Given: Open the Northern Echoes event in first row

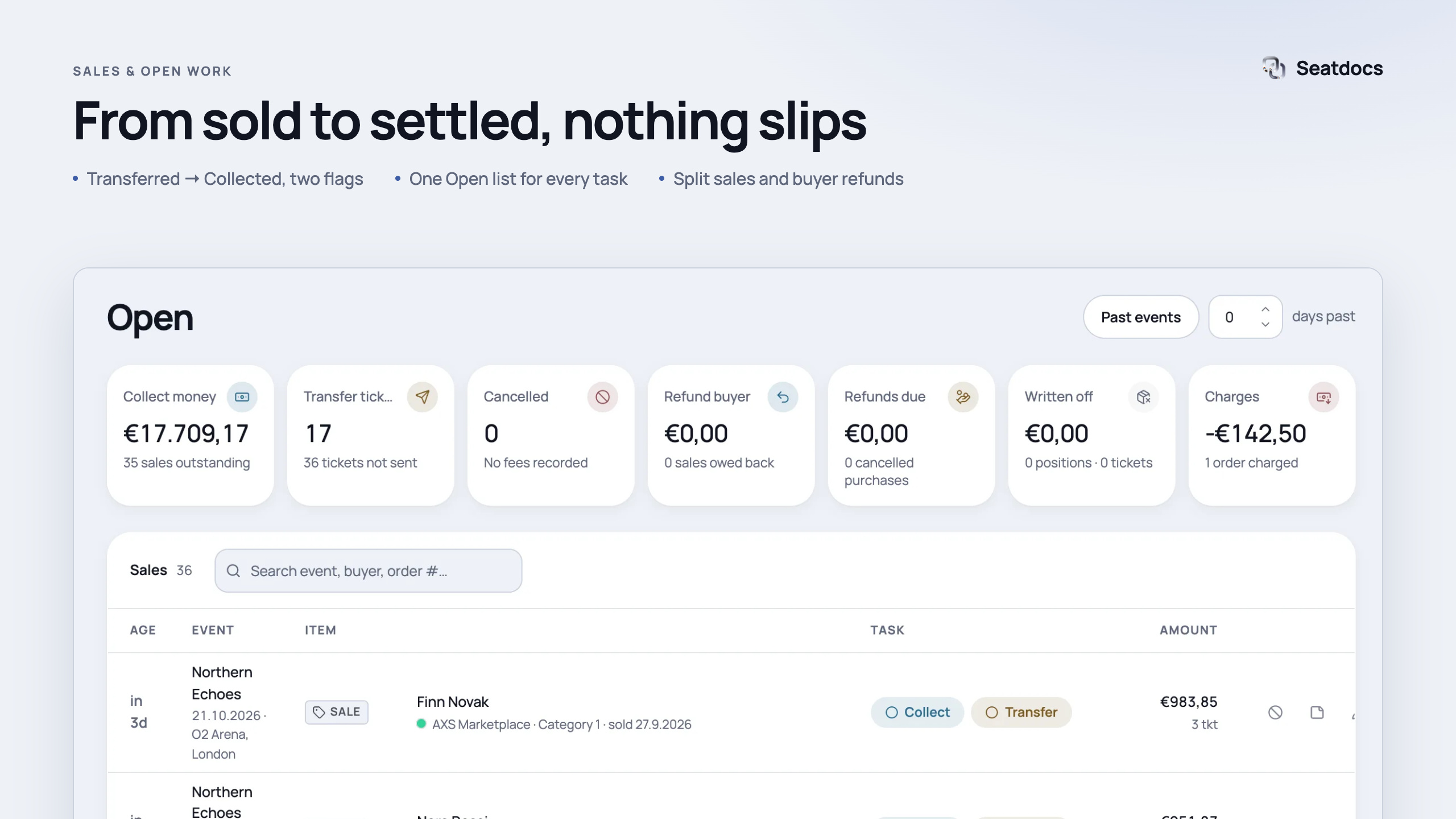Looking at the screenshot, I should [222, 683].
